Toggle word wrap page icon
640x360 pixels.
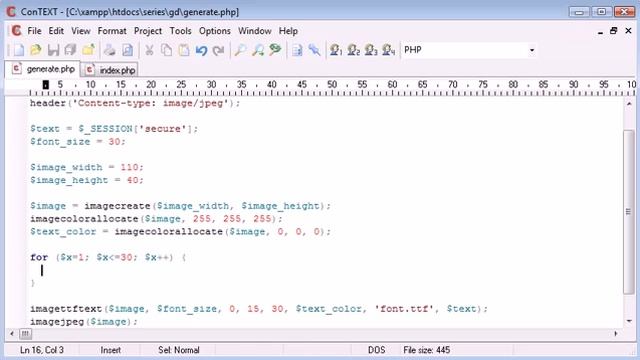click(x=297, y=50)
